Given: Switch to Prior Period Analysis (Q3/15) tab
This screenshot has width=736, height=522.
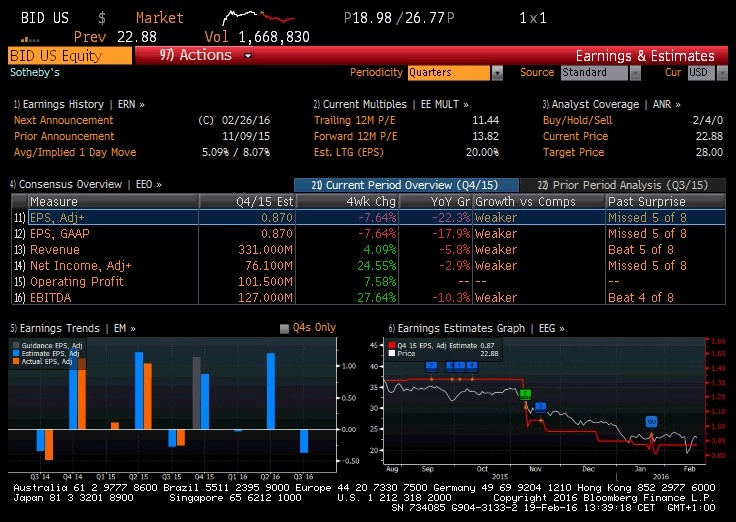Looking at the screenshot, I should click(623, 185).
